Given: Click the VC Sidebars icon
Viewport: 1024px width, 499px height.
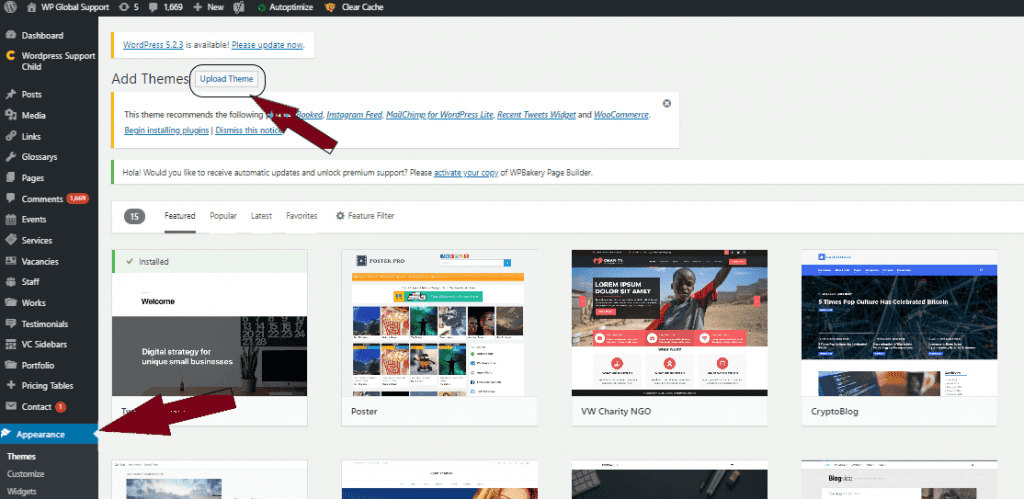Looking at the screenshot, I should coord(10,344).
